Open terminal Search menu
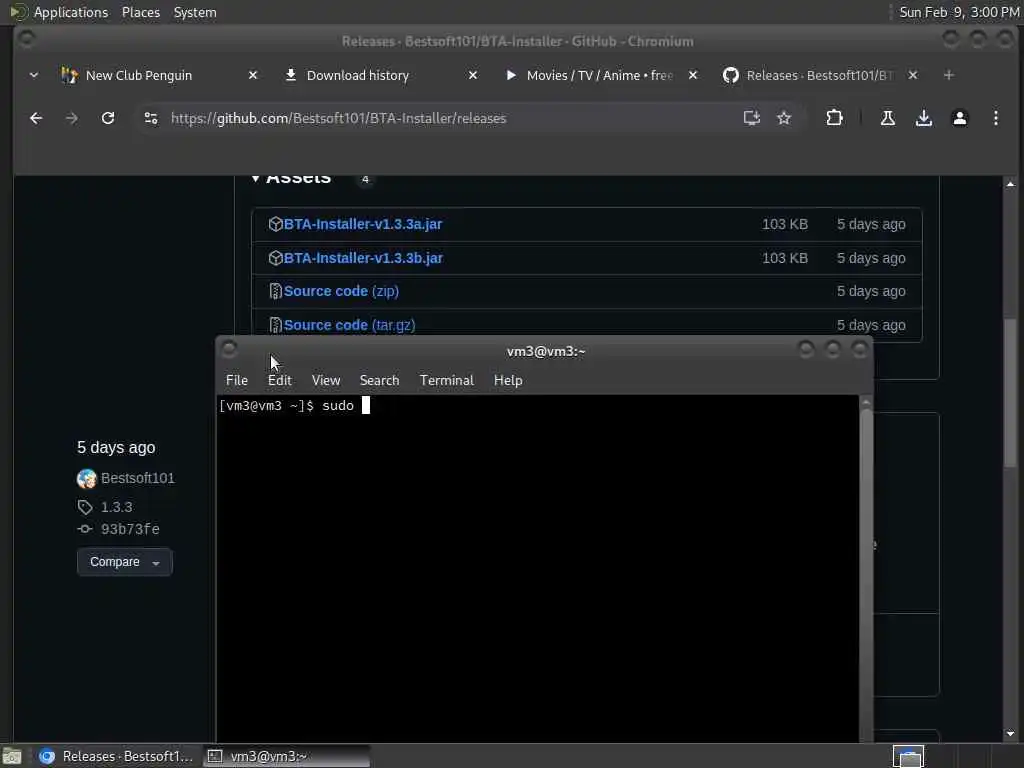The width and height of the screenshot is (1024, 768). point(379,380)
